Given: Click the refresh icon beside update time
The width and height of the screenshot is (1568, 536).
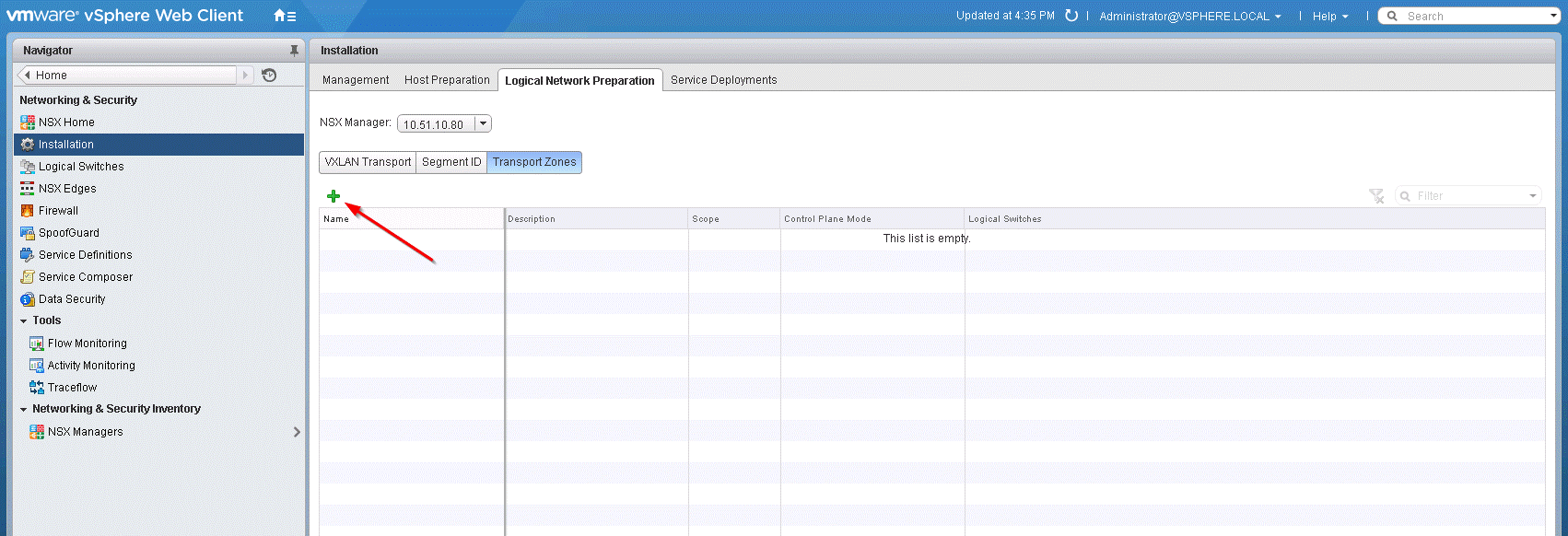Looking at the screenshot, I should click(x=1071, y=16).
